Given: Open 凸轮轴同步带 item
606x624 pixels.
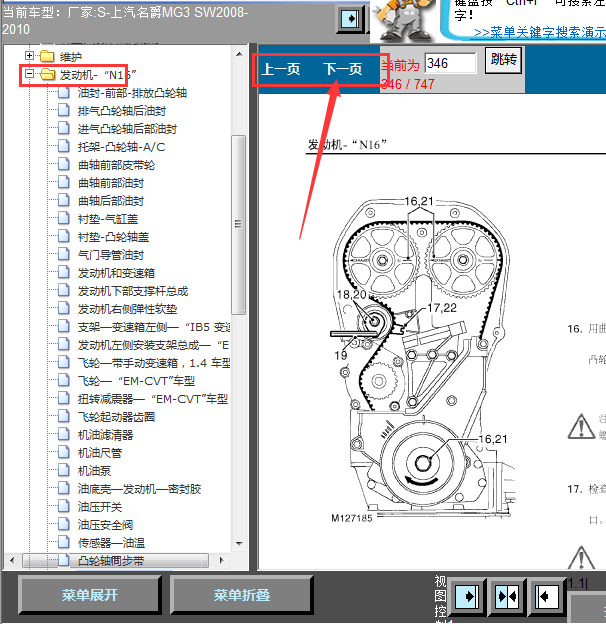Looking at the screenshot, I should (x=111, y=561).
